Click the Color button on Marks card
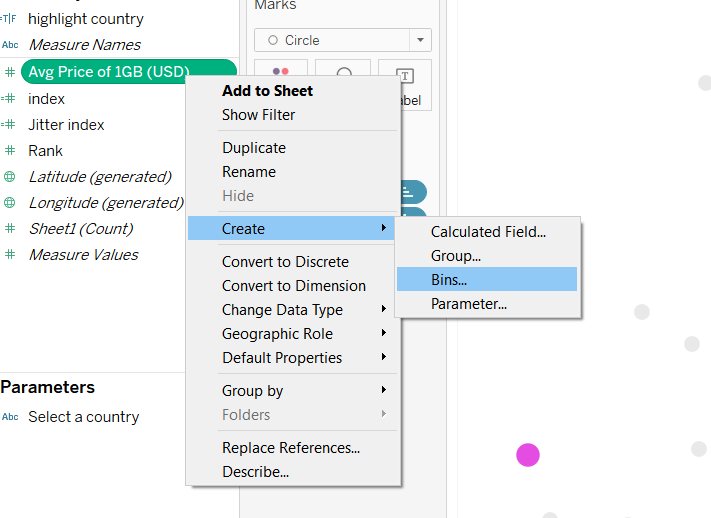The height and width of the screenshot is (518, 711). (x=280, y=78)
